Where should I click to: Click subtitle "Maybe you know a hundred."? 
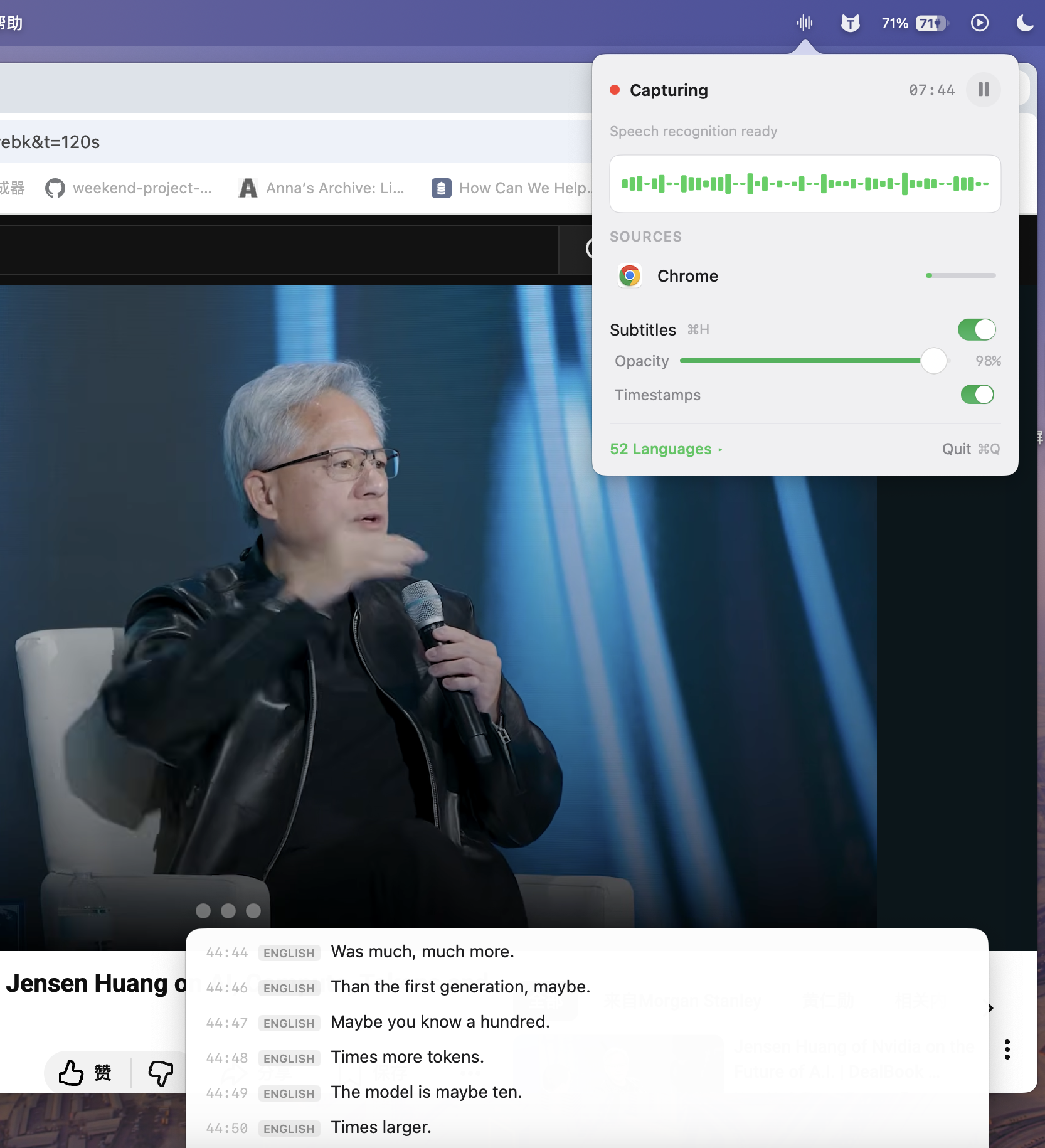(x=440, y=1022)
